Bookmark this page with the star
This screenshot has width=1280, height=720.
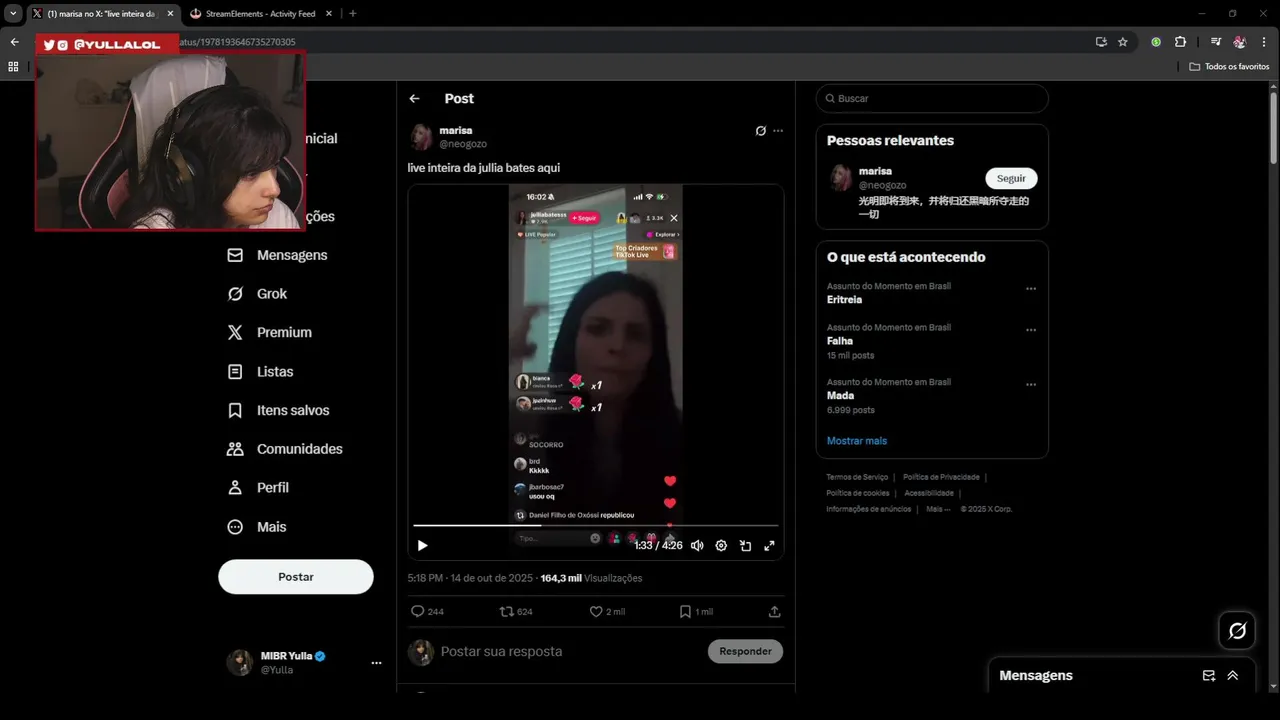tap(1123, 42)
